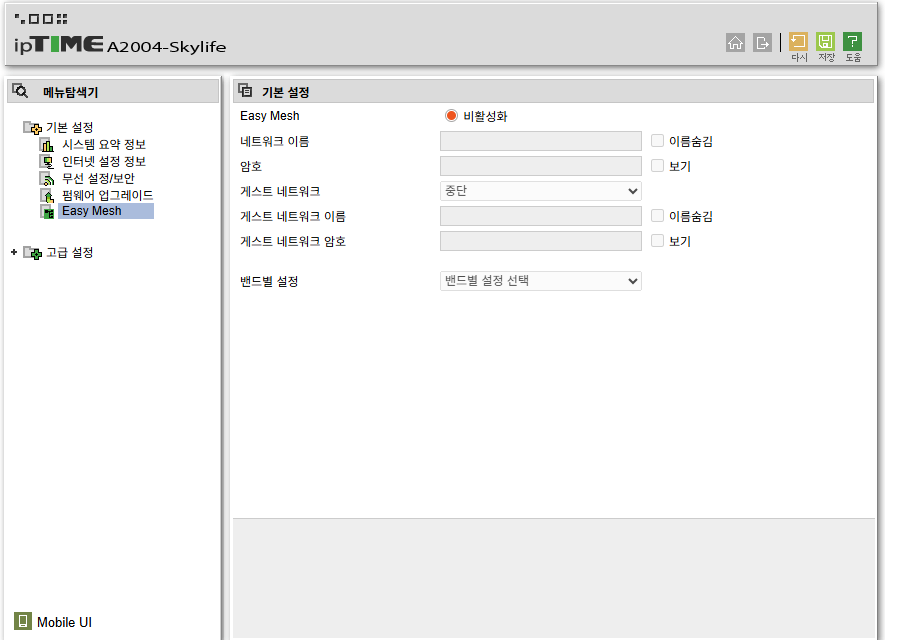The height and width of the screenshot is (640, 898).
Task: Open the 게스트 네트워크 중단 dropdown
Action: pos(541,191)
